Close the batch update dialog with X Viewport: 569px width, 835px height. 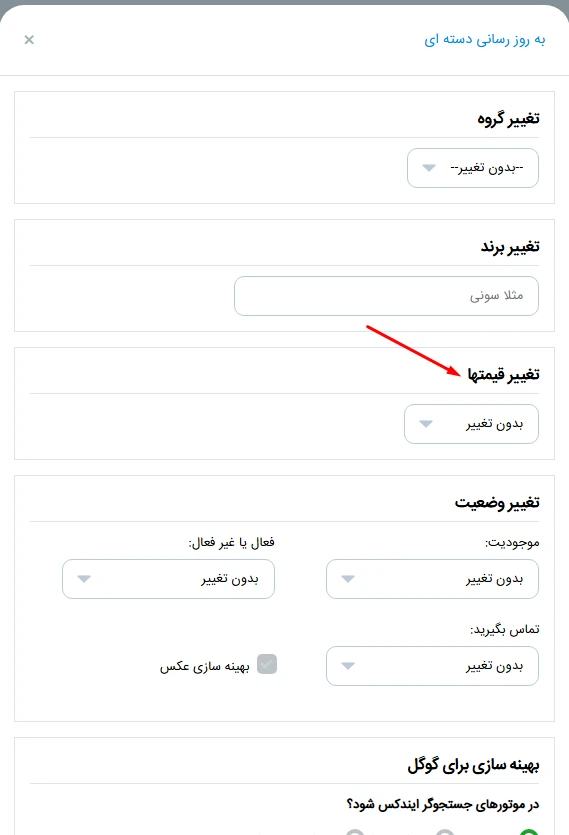[29, 40]
